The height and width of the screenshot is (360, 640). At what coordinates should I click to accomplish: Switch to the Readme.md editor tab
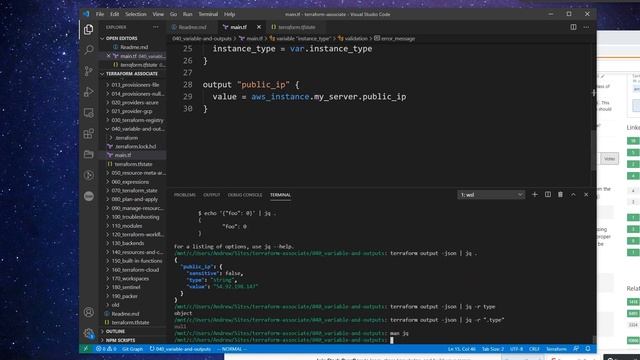point(192,27)
